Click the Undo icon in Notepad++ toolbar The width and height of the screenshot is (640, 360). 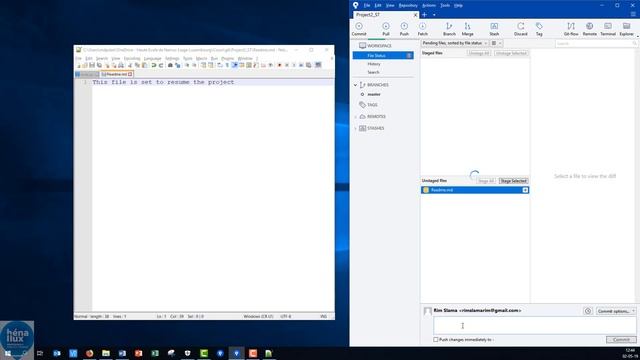(x=154, y=65)
